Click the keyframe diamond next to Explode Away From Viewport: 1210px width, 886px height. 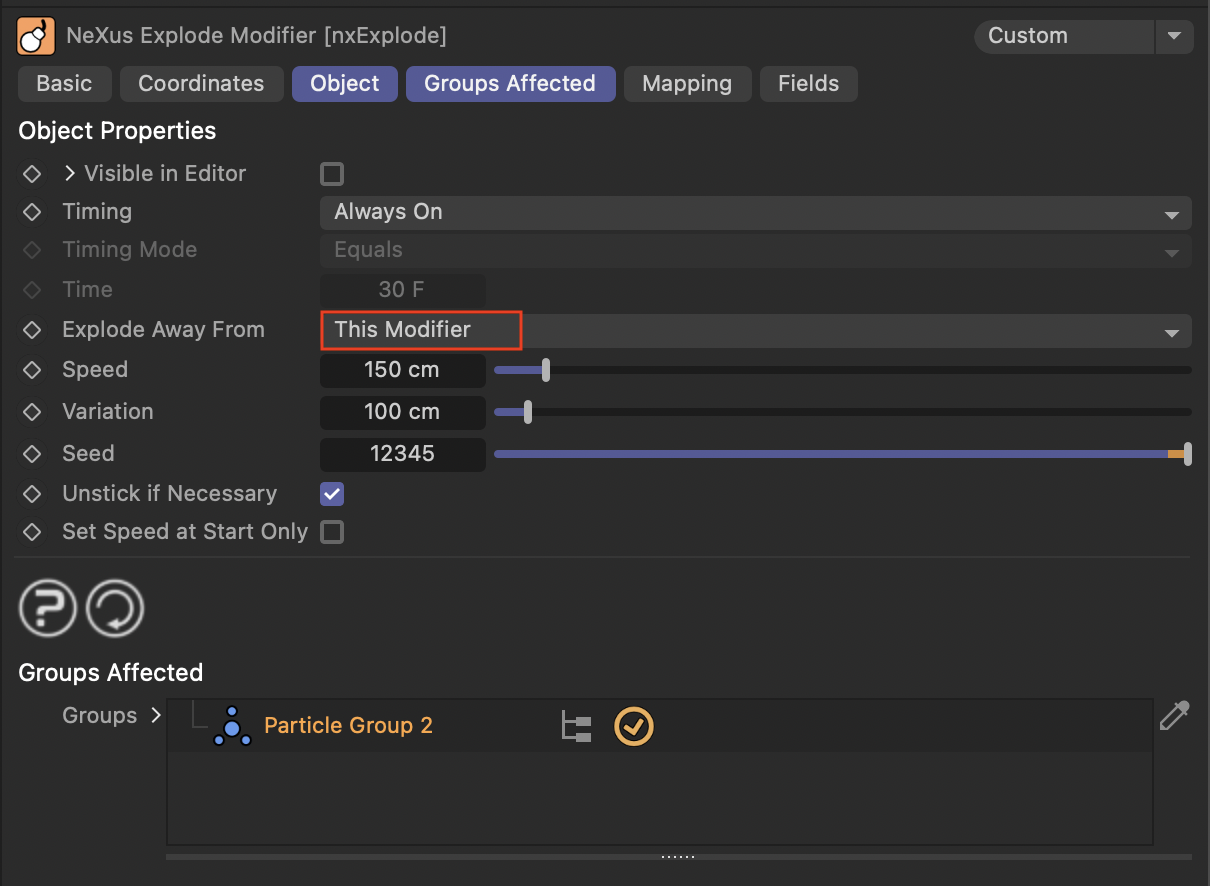click(32, 330)
